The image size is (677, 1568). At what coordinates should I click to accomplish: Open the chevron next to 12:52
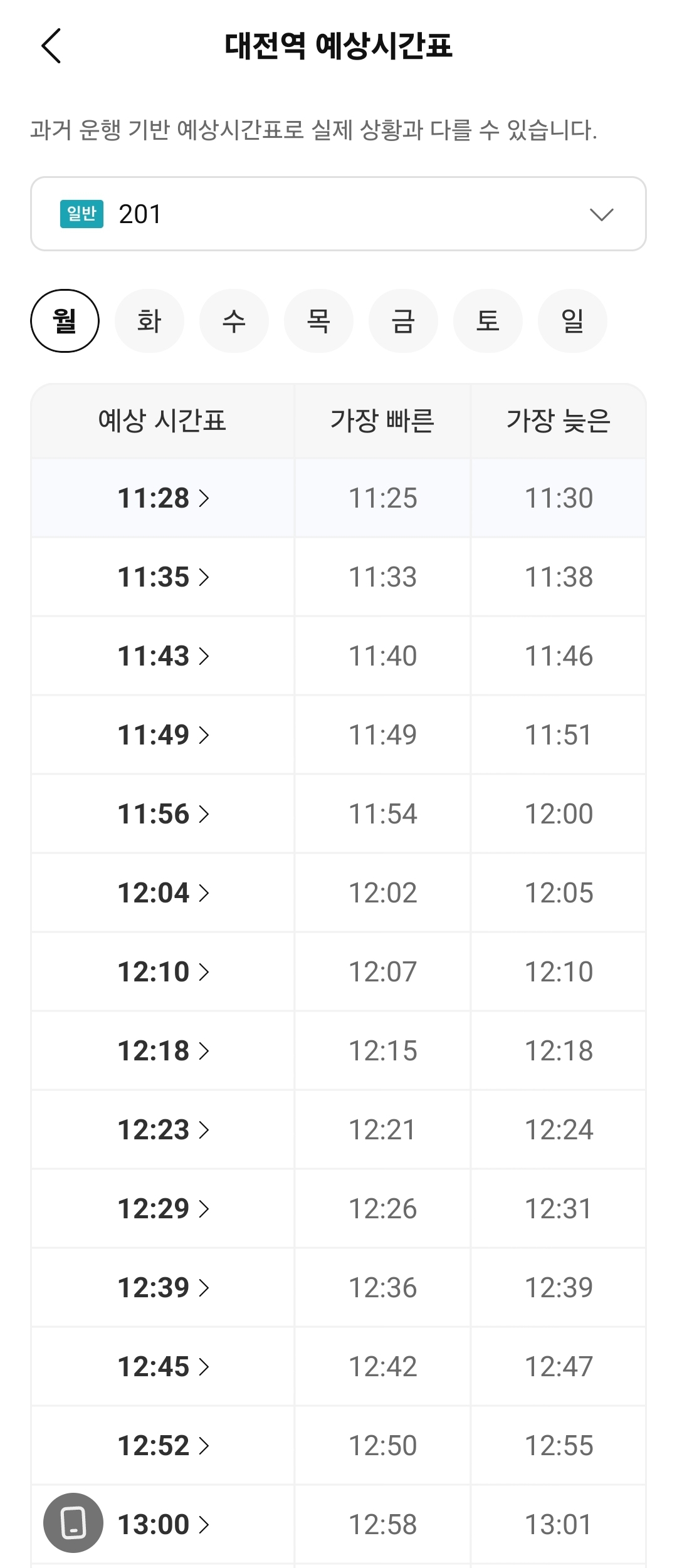point(204,1446)
